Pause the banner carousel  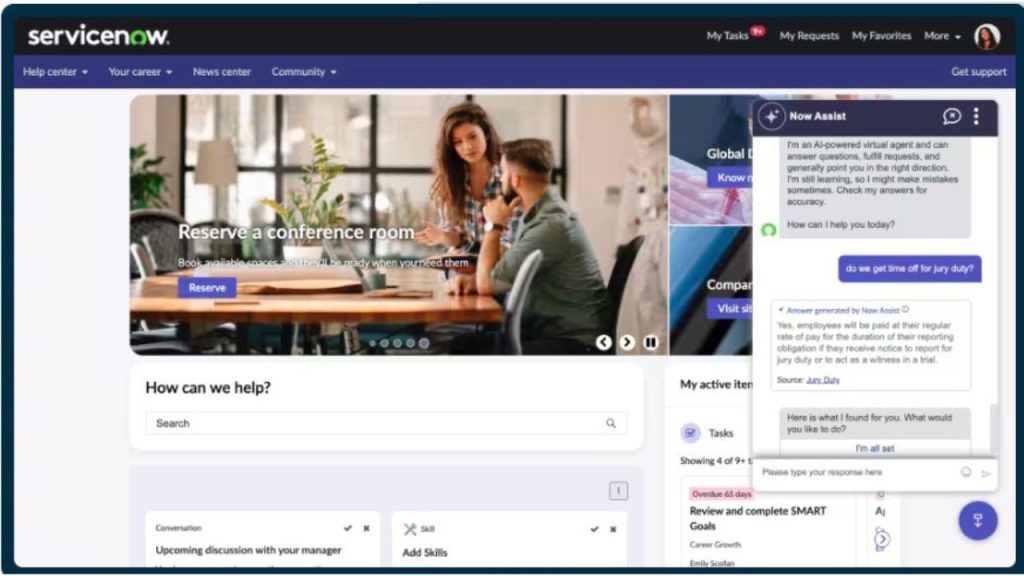pyautogui.click(x=650, y=342)
